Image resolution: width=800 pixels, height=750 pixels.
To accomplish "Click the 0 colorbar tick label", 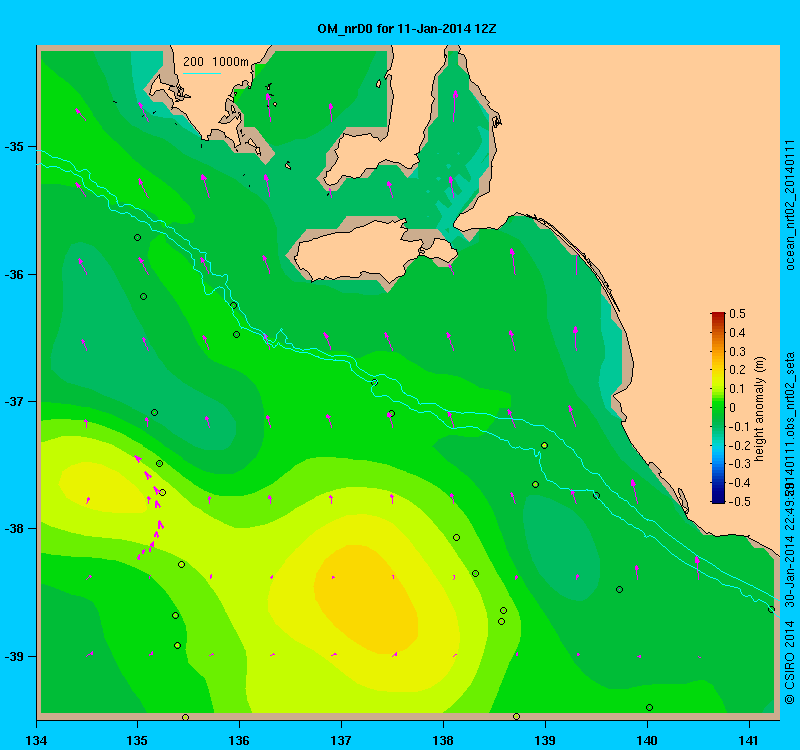I will (x=733, y=408).
